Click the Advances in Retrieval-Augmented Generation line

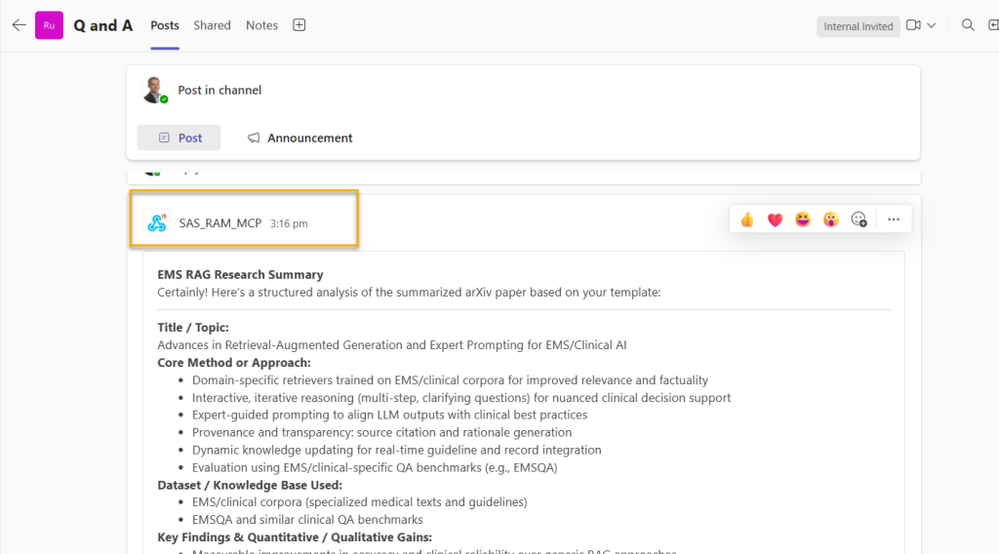tap(392, 345)
